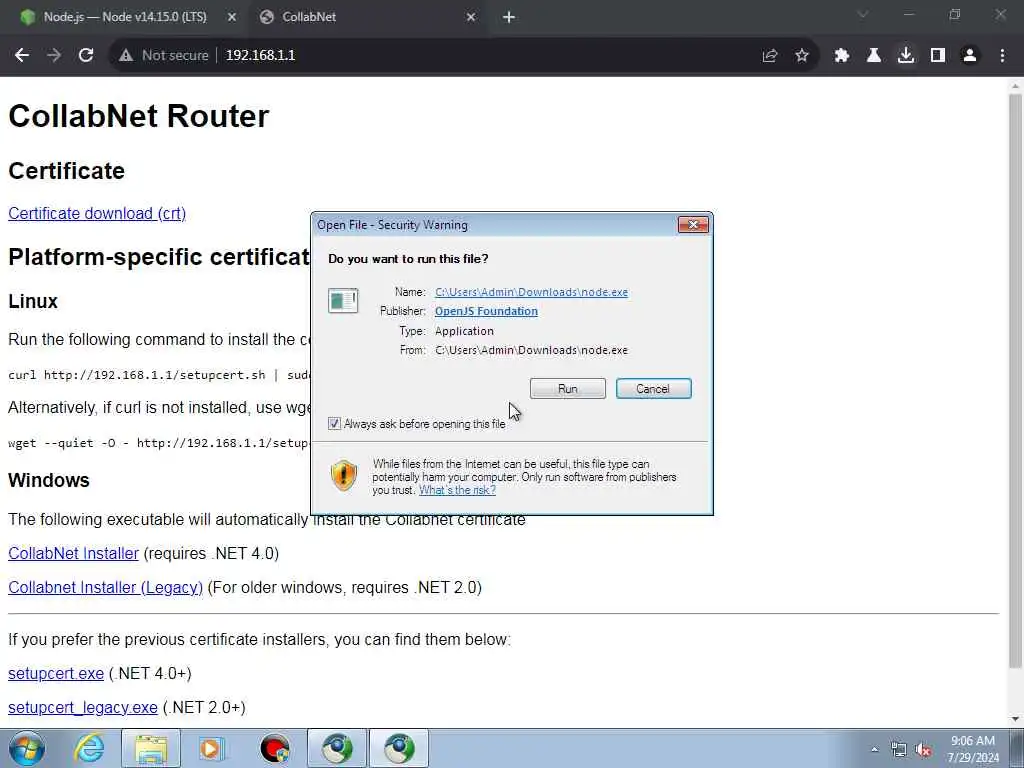The height and width of the screenshot is (768, 1024).
Task: Click the network tray icon
Action: point(899,750)
